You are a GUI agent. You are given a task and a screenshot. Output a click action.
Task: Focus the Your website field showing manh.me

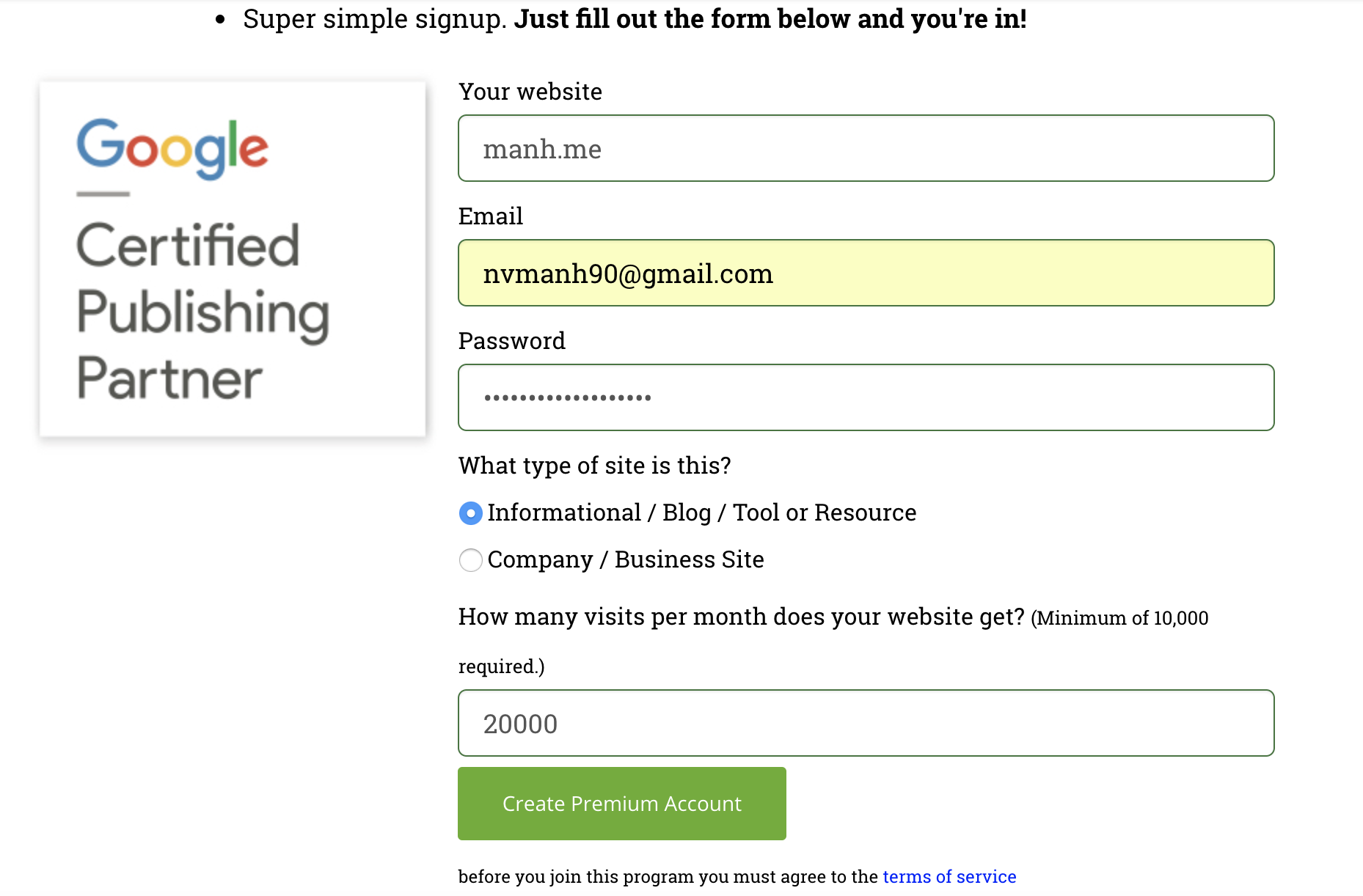click(866, 148)
